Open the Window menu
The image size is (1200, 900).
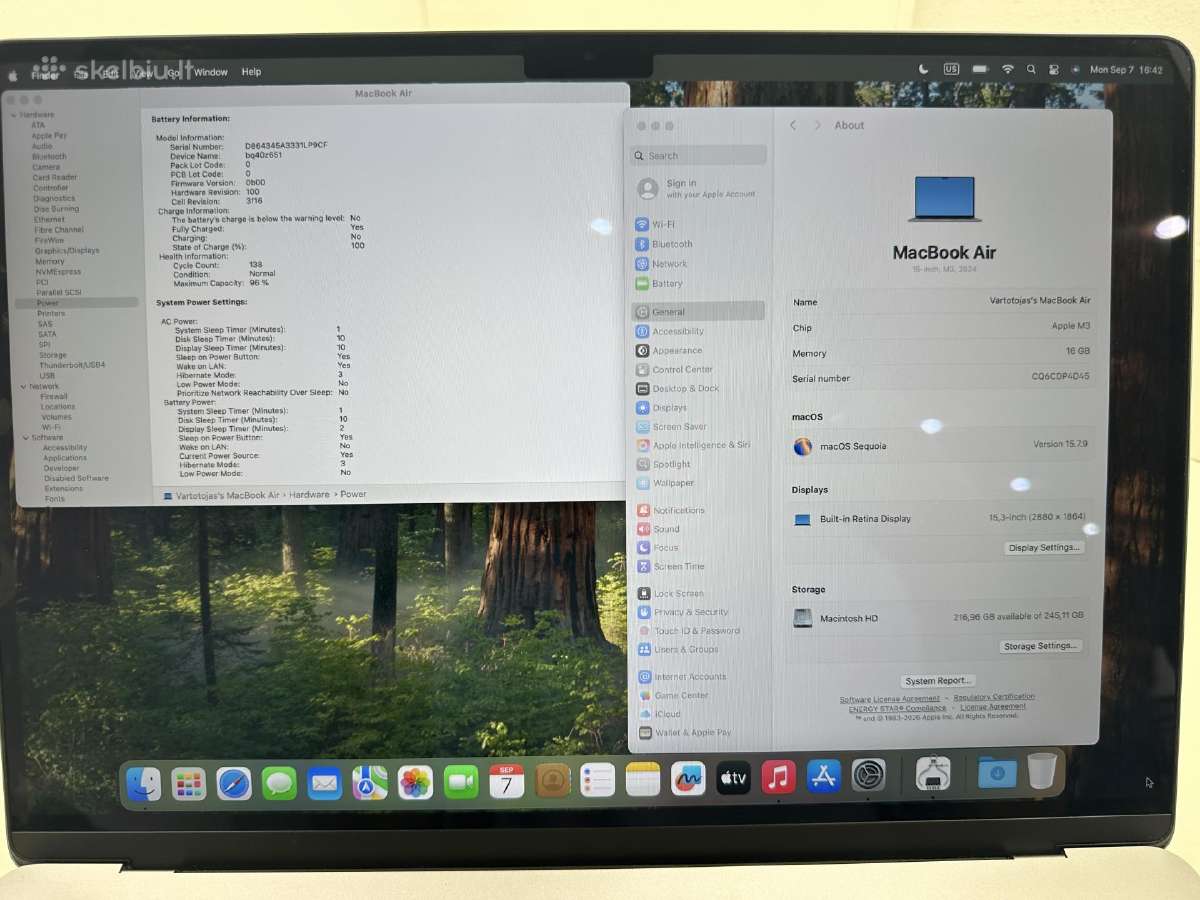[x=211, y=72]
